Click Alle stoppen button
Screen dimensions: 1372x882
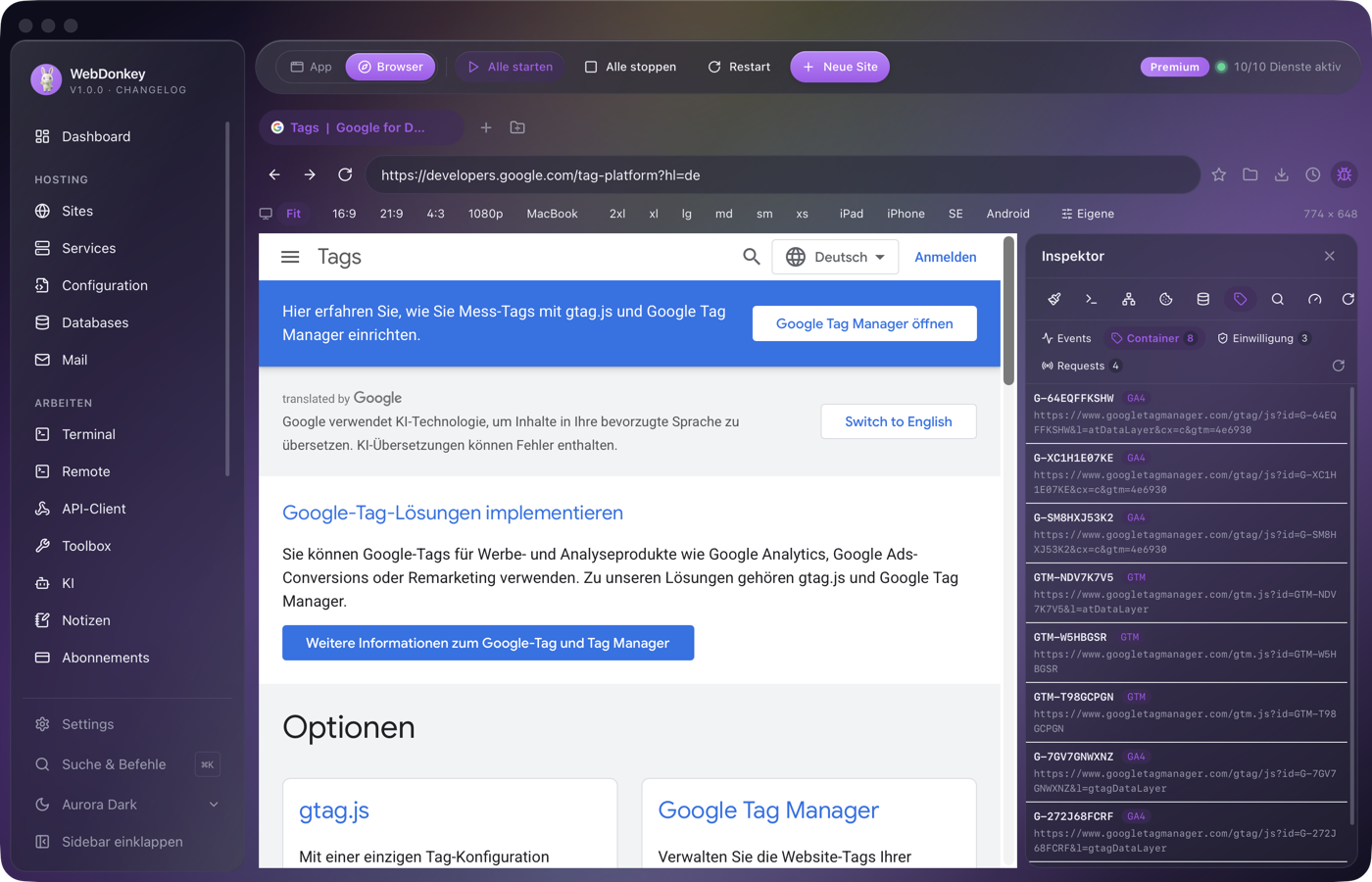[x=630, y=67]
